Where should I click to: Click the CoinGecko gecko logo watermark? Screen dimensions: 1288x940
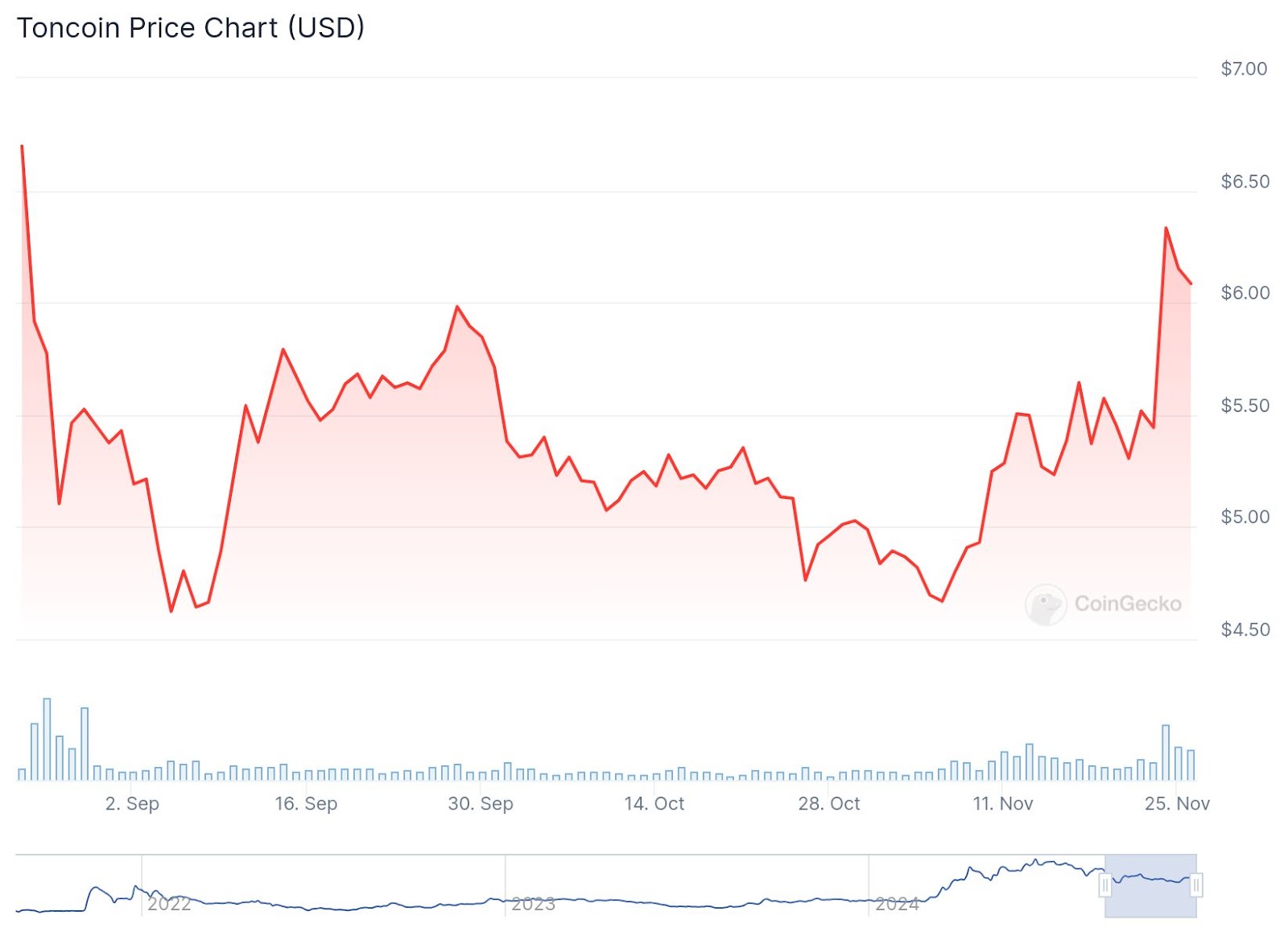tap(1046, 604)
